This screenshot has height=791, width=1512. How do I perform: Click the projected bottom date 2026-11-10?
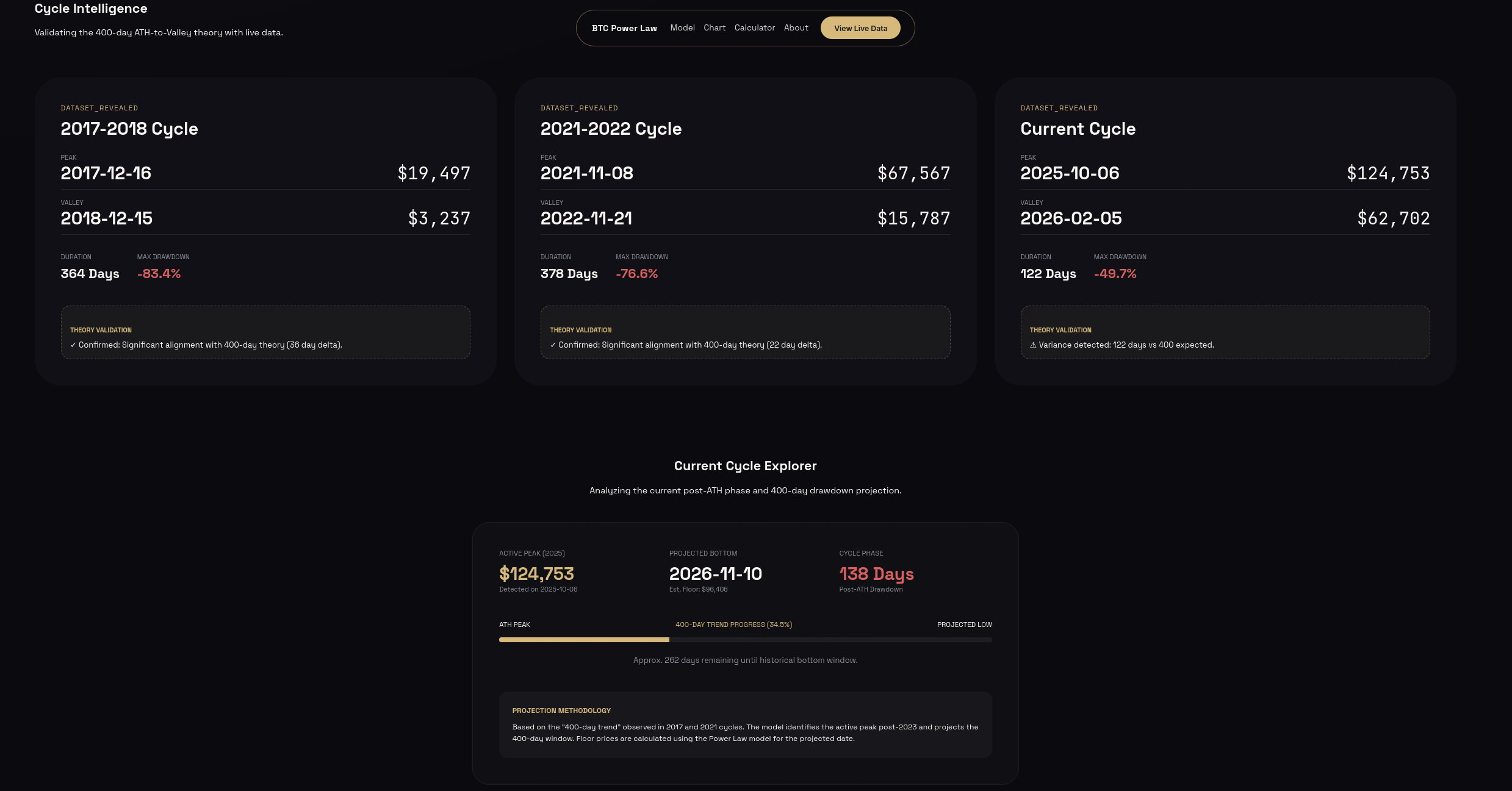[715, 574]
